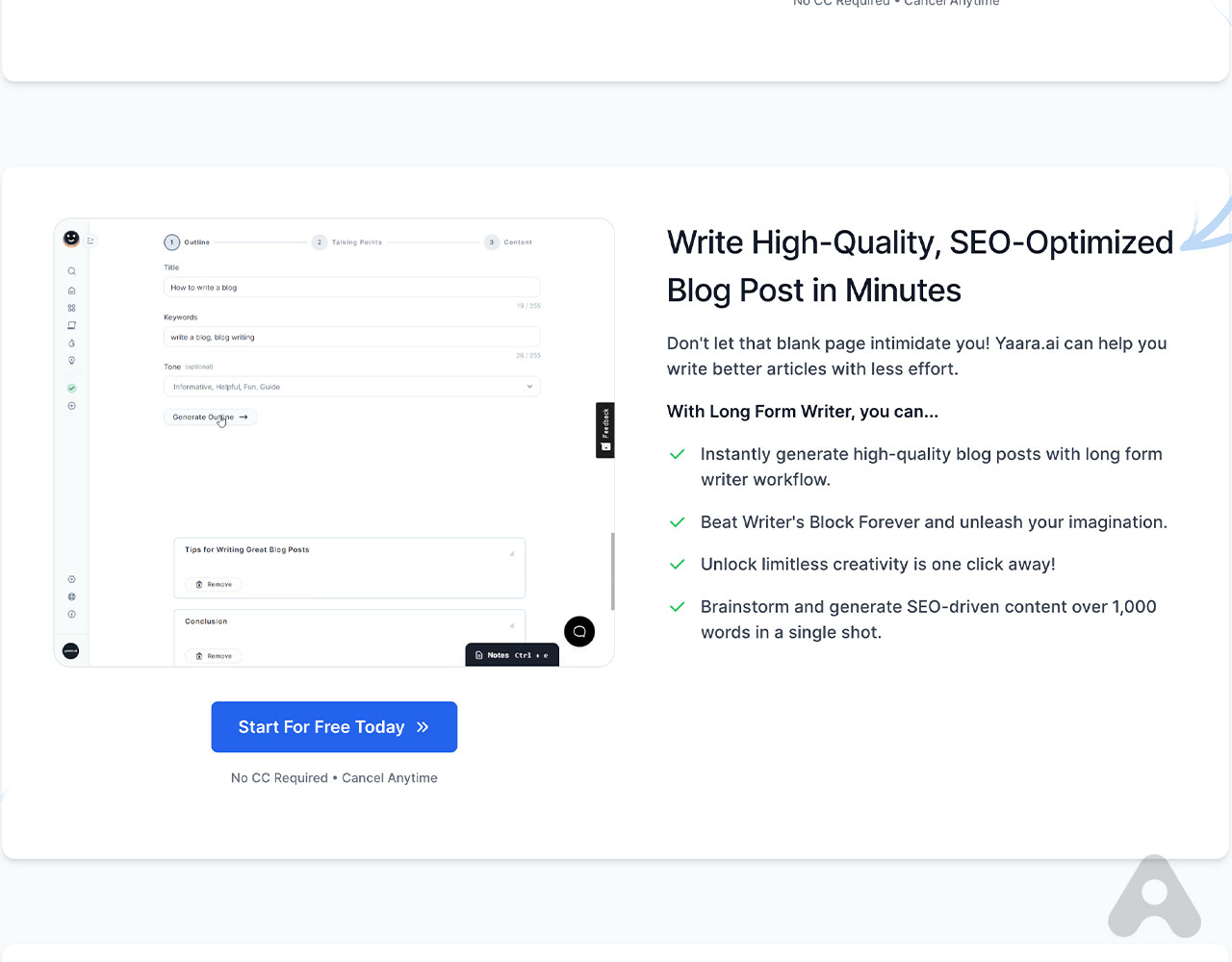Select the lightbulb ideas icon in sidebar
This screenshot has height=962, width=1232.
(71, 361)
